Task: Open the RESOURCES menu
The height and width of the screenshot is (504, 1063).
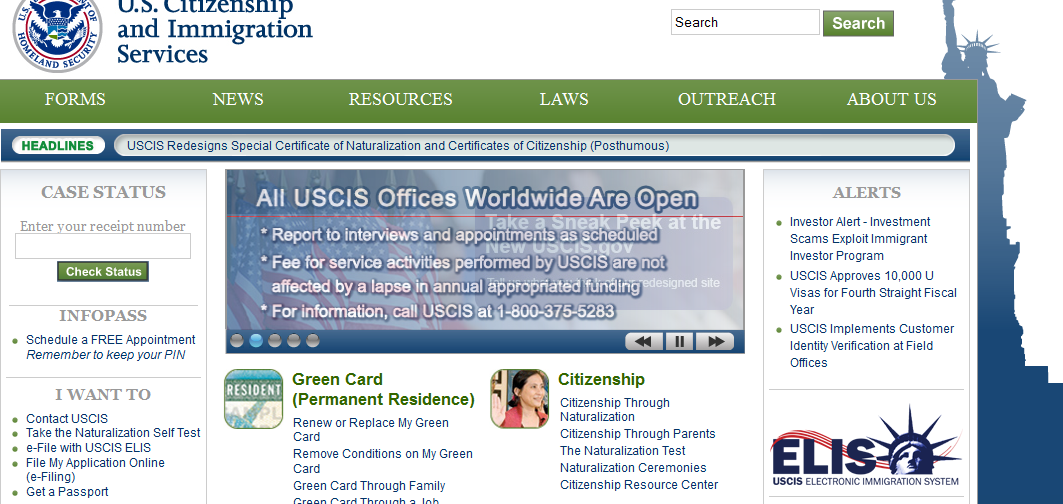Action: tap(401, 100)
